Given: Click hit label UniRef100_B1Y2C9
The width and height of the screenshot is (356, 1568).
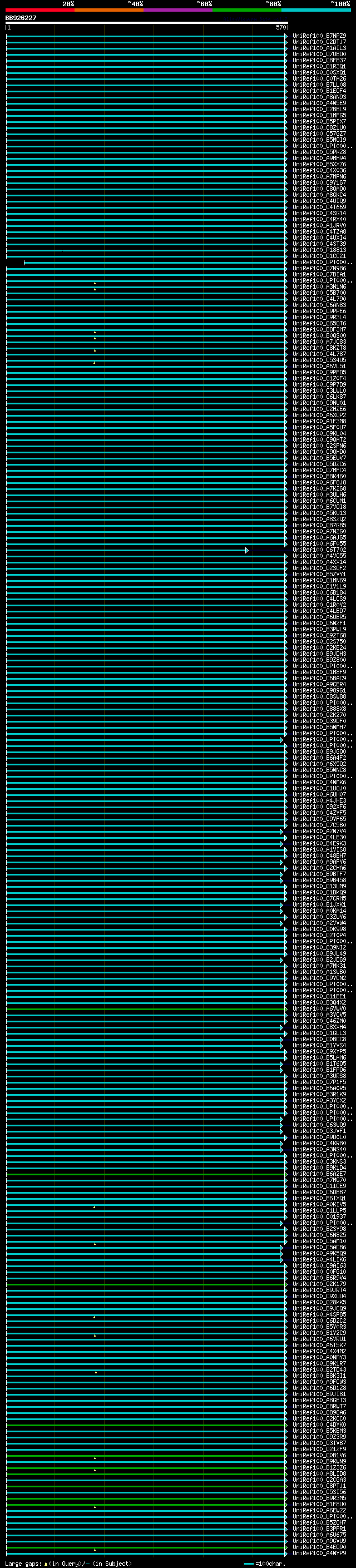Looking at the screenshot, I should click(x=319, y=1334).
